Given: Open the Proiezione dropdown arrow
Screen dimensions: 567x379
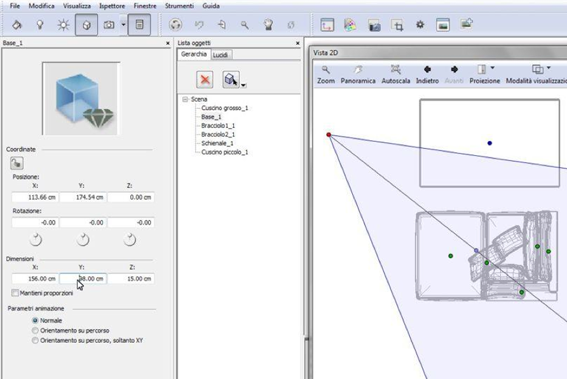Looking at the screenshot, I should (x=493, y=68).
